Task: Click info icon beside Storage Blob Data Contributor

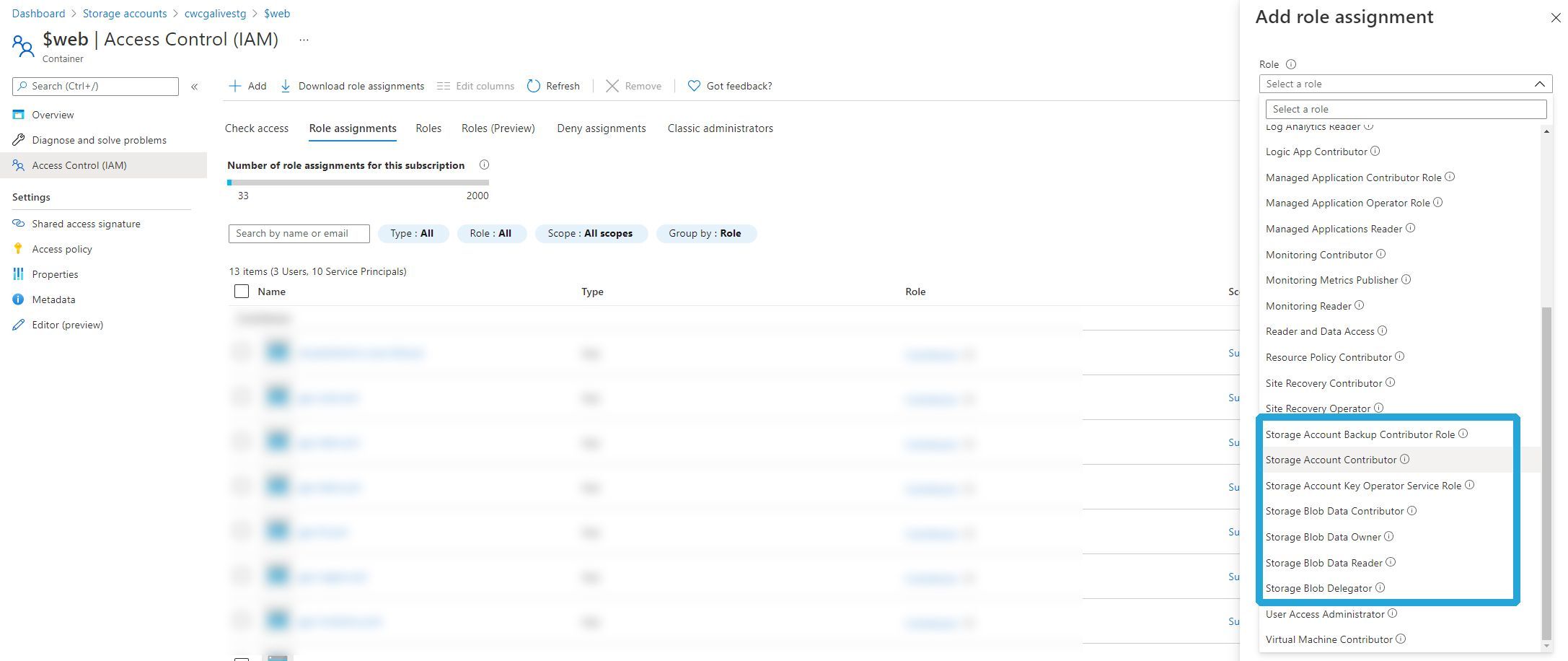Action: click(x=1411, y=510)
